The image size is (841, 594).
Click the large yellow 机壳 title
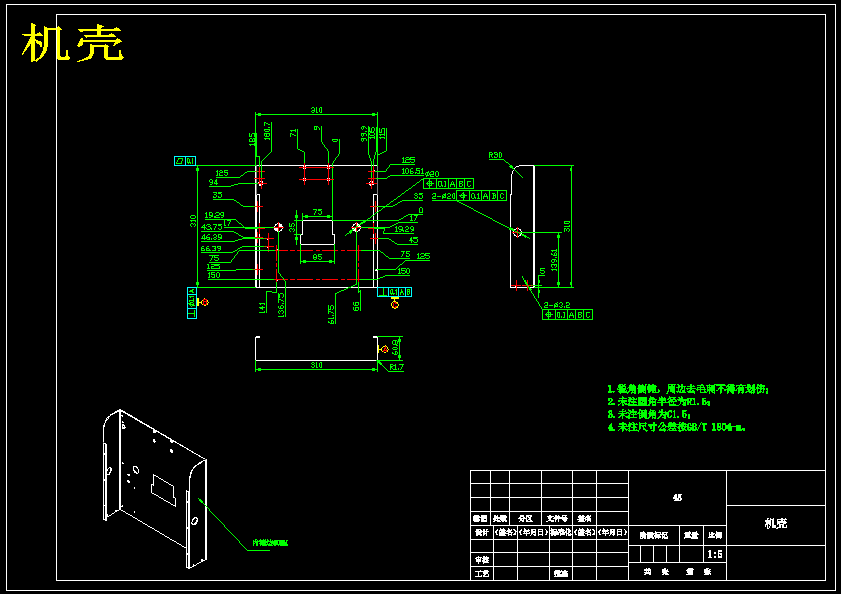(73, 43)
